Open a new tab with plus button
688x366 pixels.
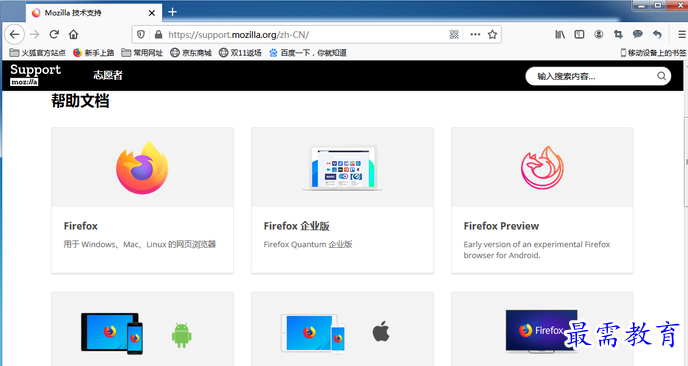[172, 12]
